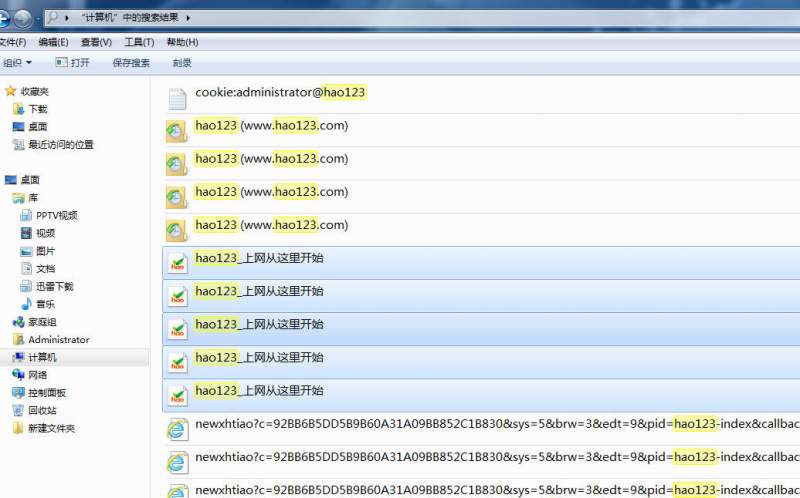800x498 pixels.
Task: Expand the 组织 dropdown in toolbar
Action: (x=17, y=63)
